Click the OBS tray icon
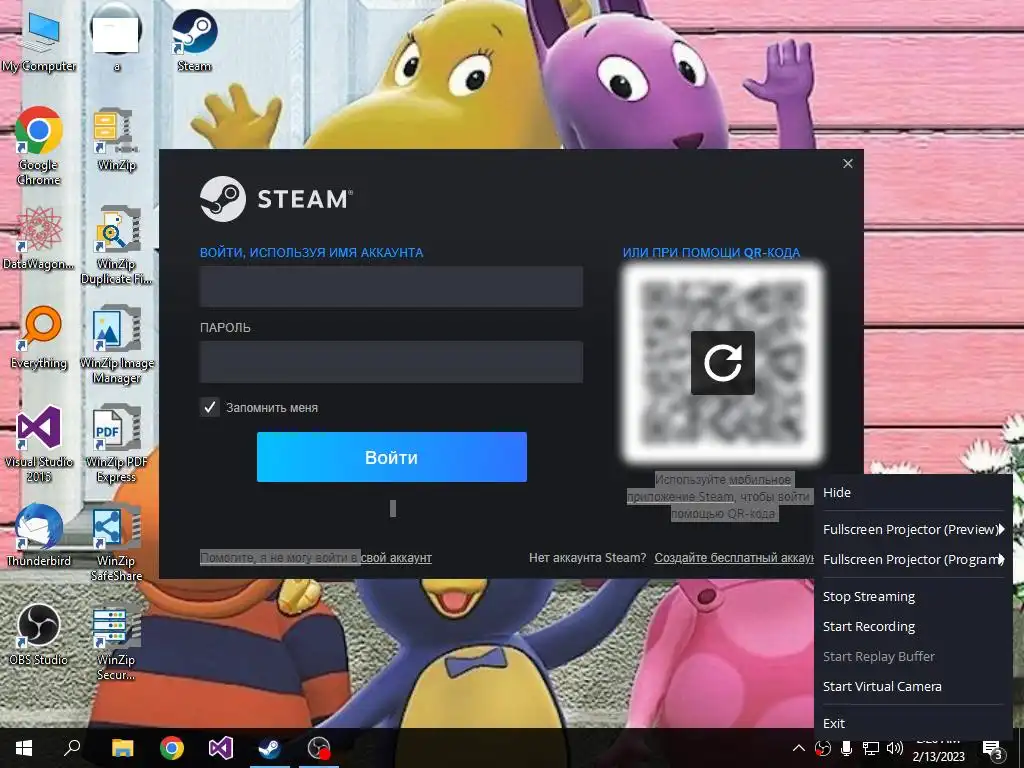Screen dimensions: 1024x768 [823, 748]
